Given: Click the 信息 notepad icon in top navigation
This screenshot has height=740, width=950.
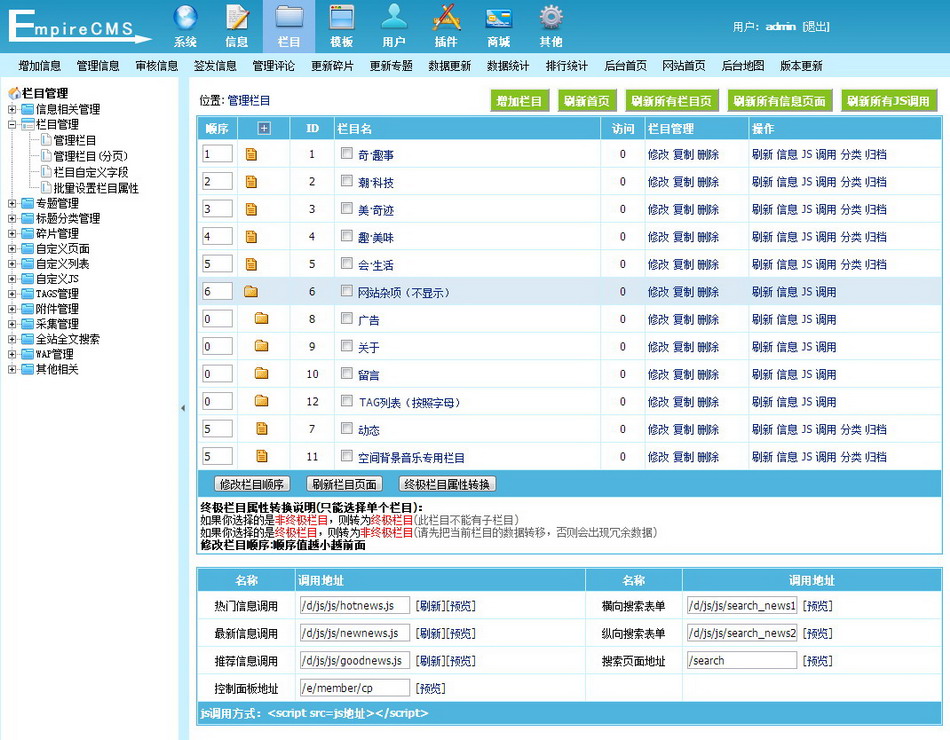Looking at the screenshot, I should (x=237, y=19).
